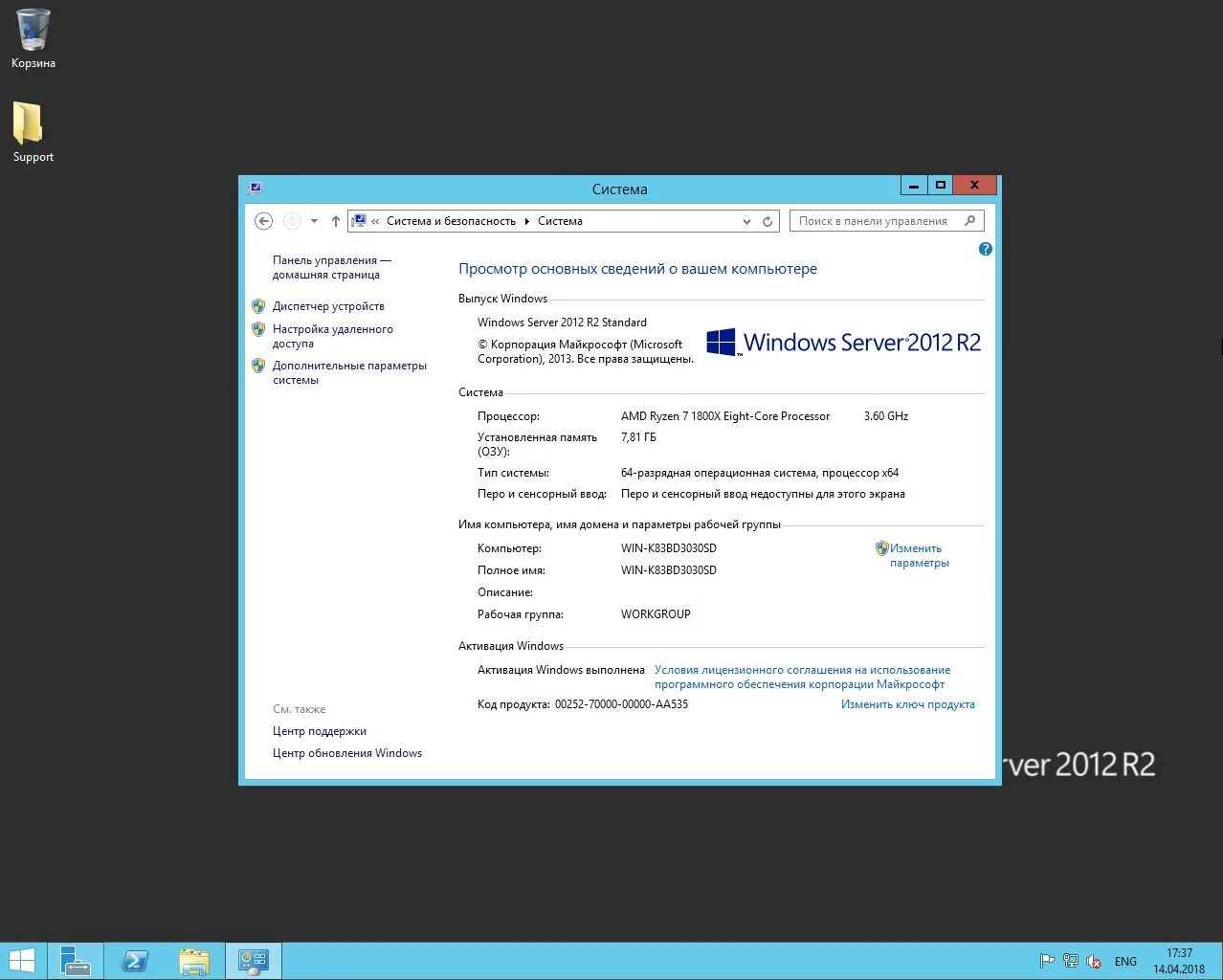Click the Windows Server 2012 R2 logo
The image size is (1223, 980).
point(843,343)
